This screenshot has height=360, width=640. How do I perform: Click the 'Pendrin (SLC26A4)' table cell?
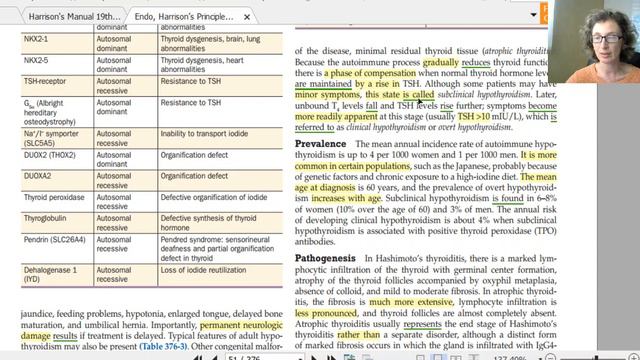[57, 249]
